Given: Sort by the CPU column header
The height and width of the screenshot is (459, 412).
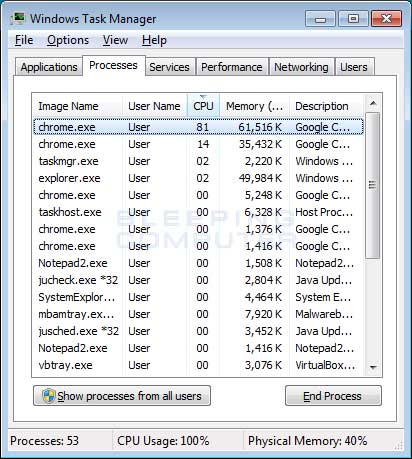Looking at the screenshot, I should click(x=203, y=106).
